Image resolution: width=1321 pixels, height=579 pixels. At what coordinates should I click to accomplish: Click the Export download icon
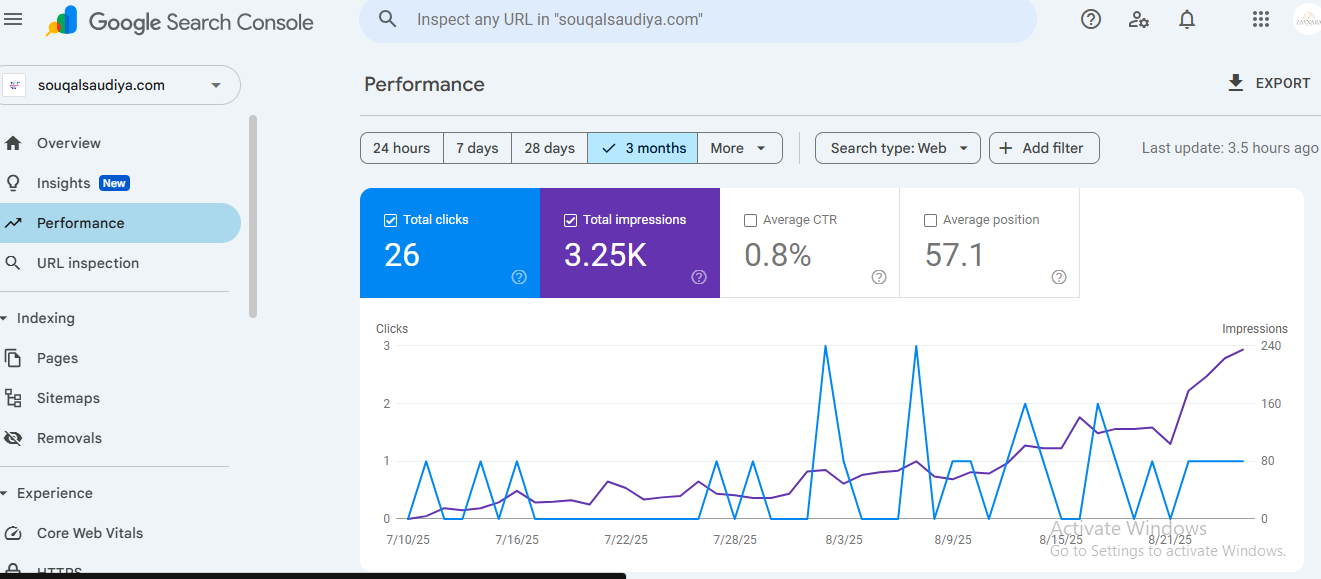coord(1236,83)
